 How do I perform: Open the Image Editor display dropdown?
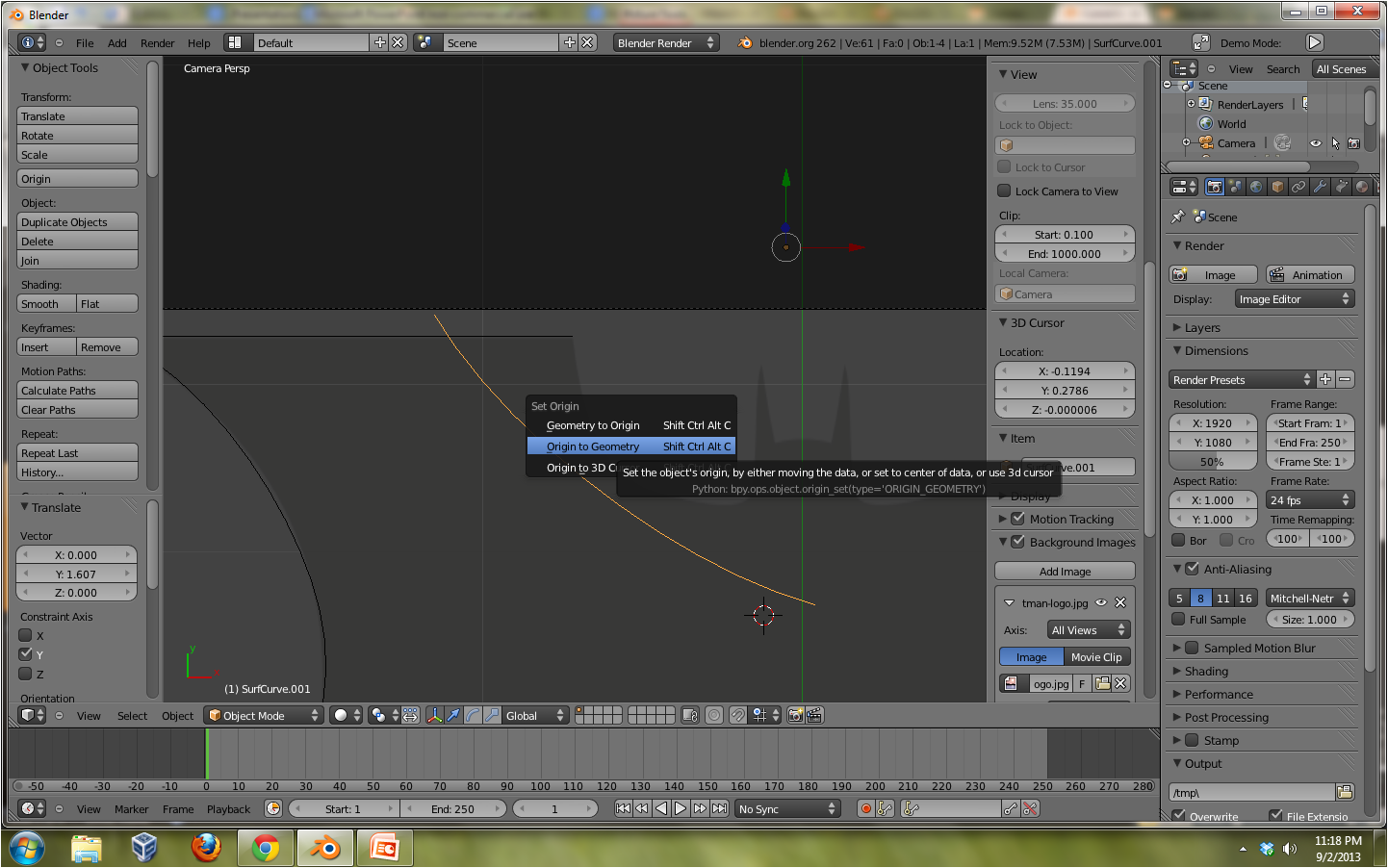pos(1295,299)
